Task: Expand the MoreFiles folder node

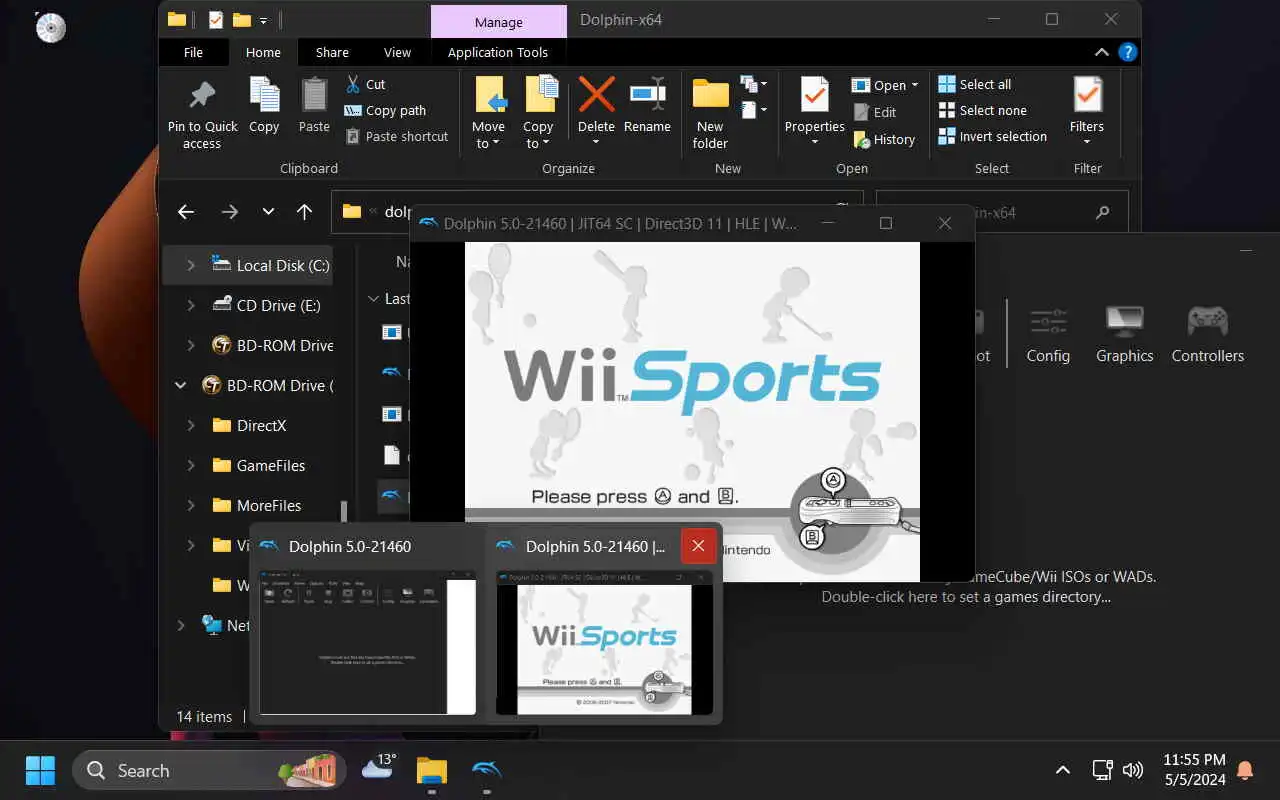Action: coord(191,505)
